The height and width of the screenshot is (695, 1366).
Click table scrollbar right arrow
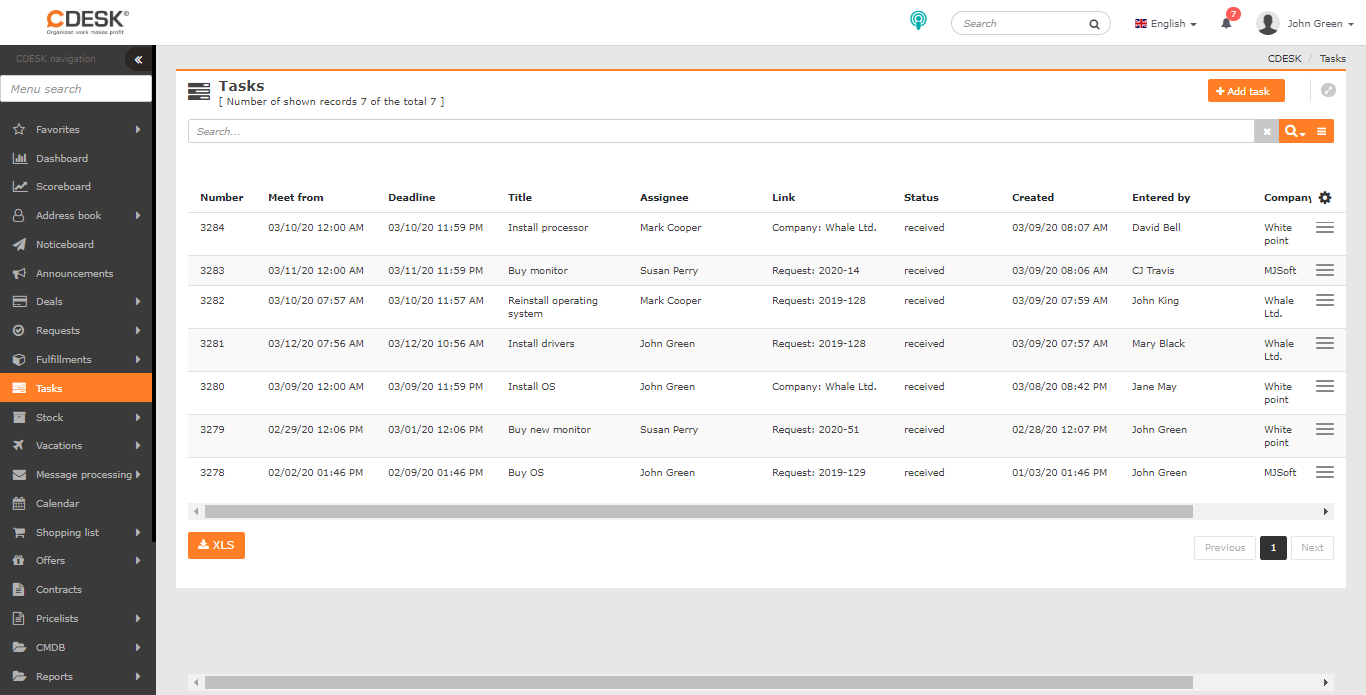click(1327, 511)
